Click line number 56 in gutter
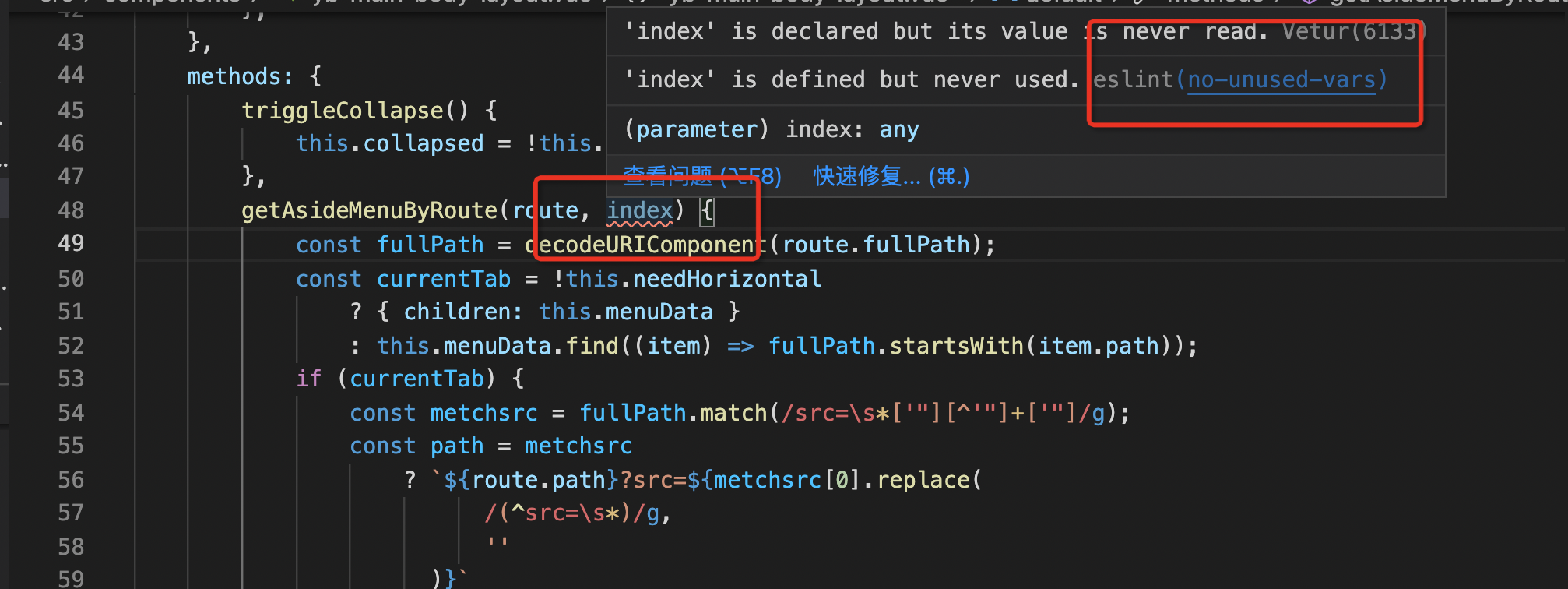The height and width of the screenshot is (589, 1568). click(x=71, y=480)
